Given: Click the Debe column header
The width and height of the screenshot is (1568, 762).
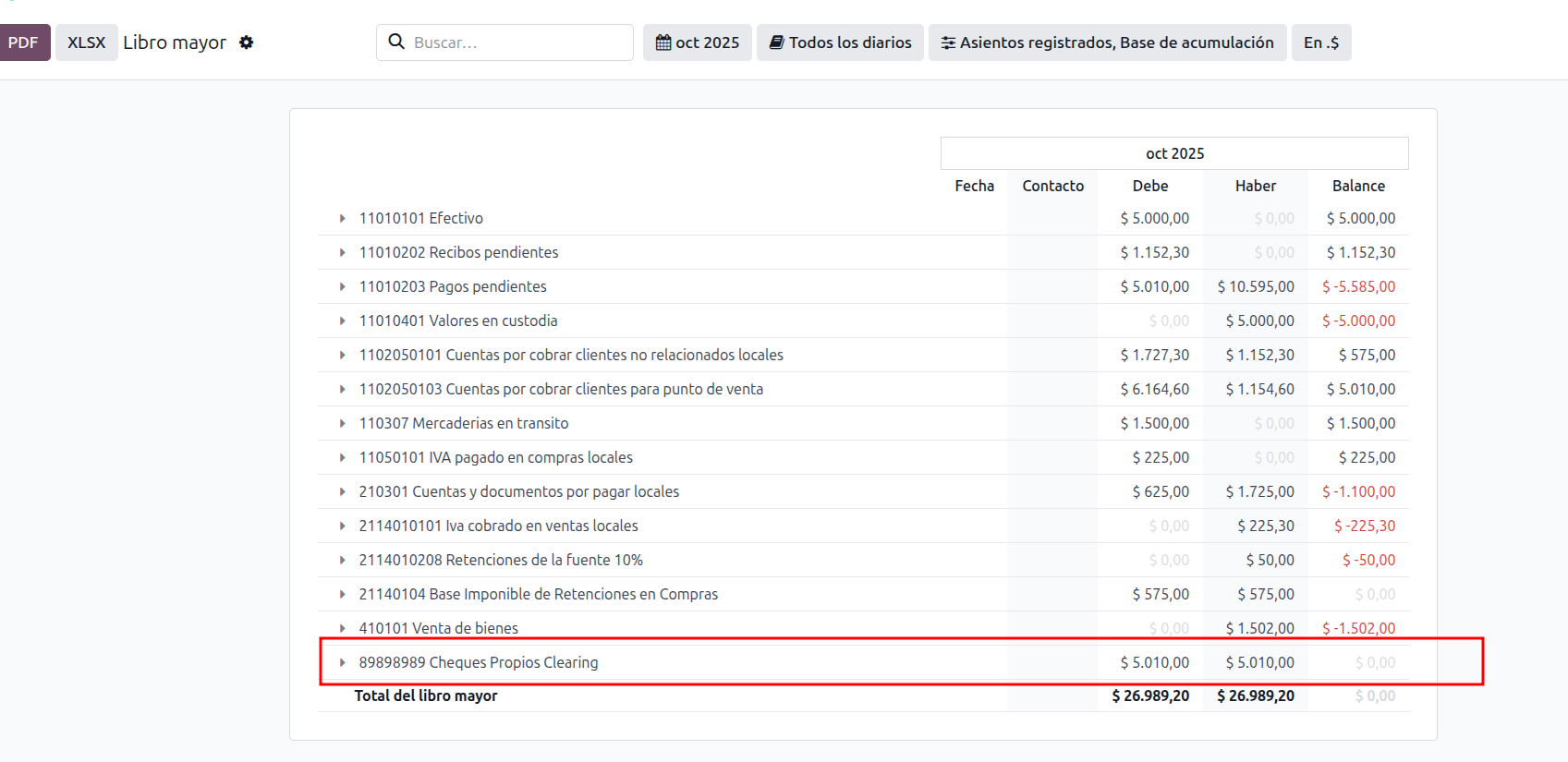Looking at the screenshot, I should pyautogui.click(x=1149, y=186).
